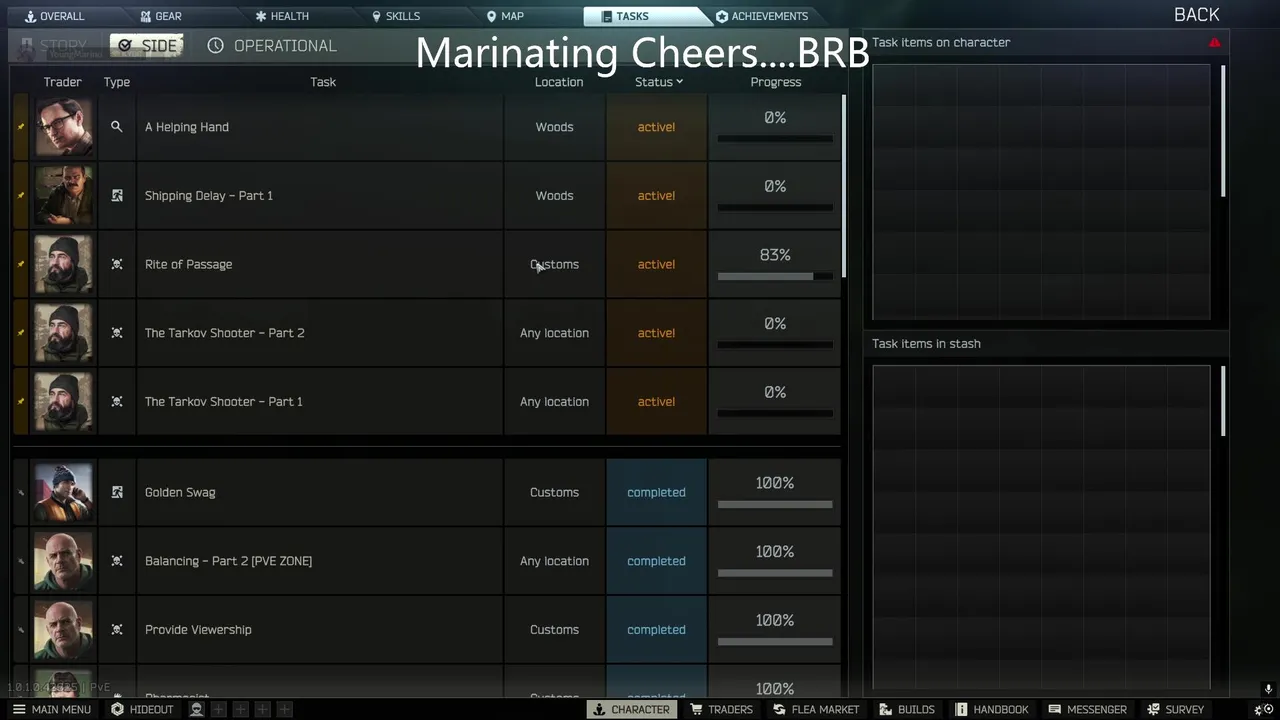Sort tasks by the Location column header
Viewport: 1280px width, 720px height.
[558, 82]
